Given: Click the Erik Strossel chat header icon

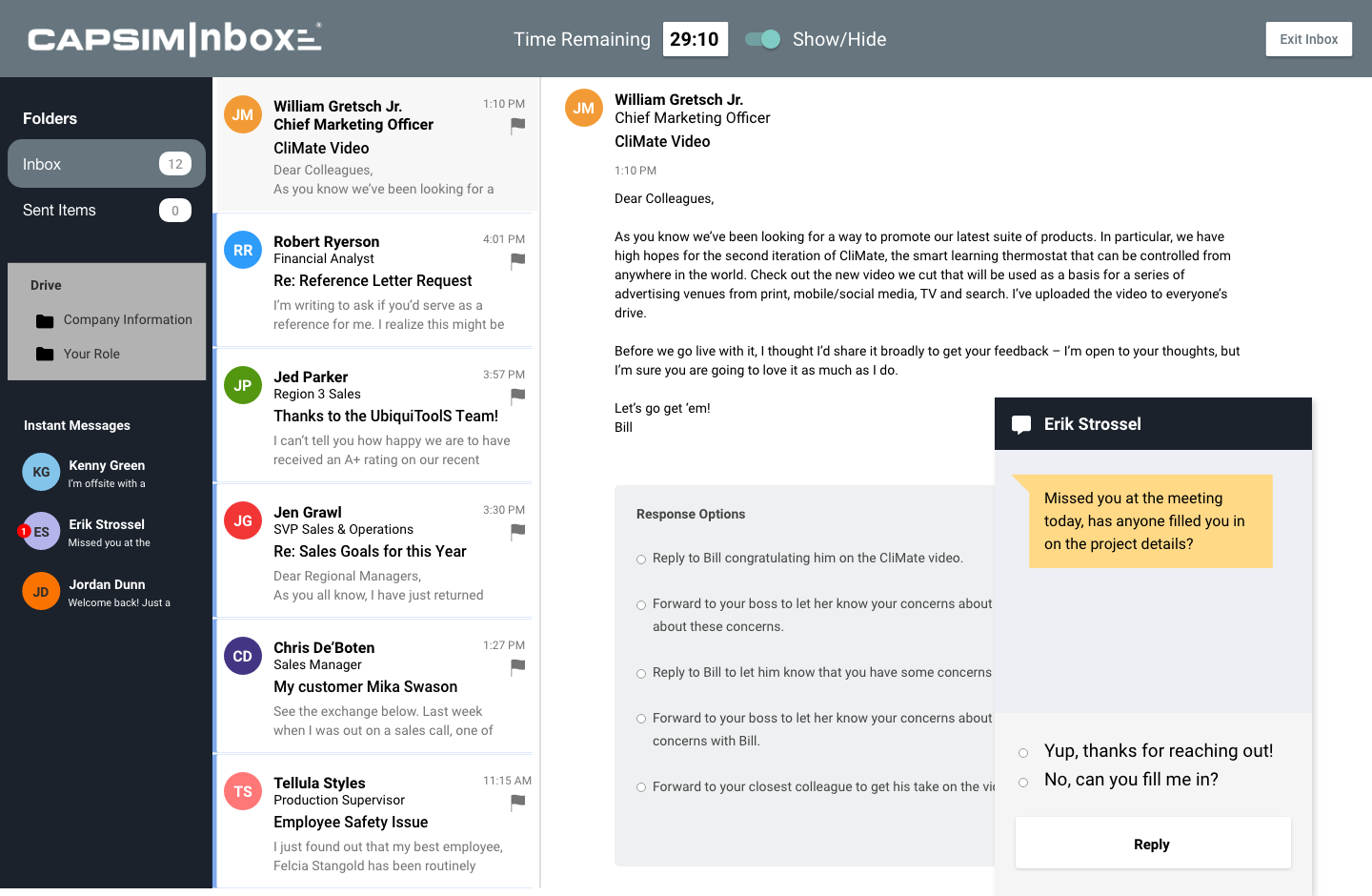Looking at the screenshot, I should pyautogui.click(x=1021, y=425).
